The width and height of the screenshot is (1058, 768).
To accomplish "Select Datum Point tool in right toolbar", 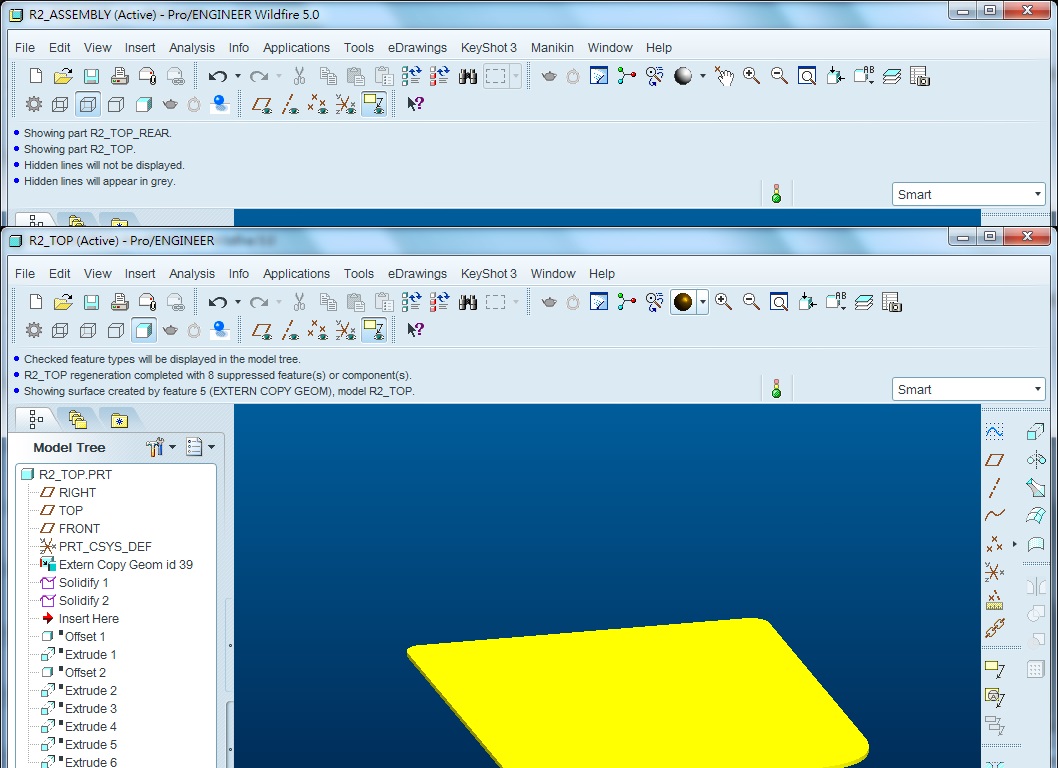I will tap(995, 543).
